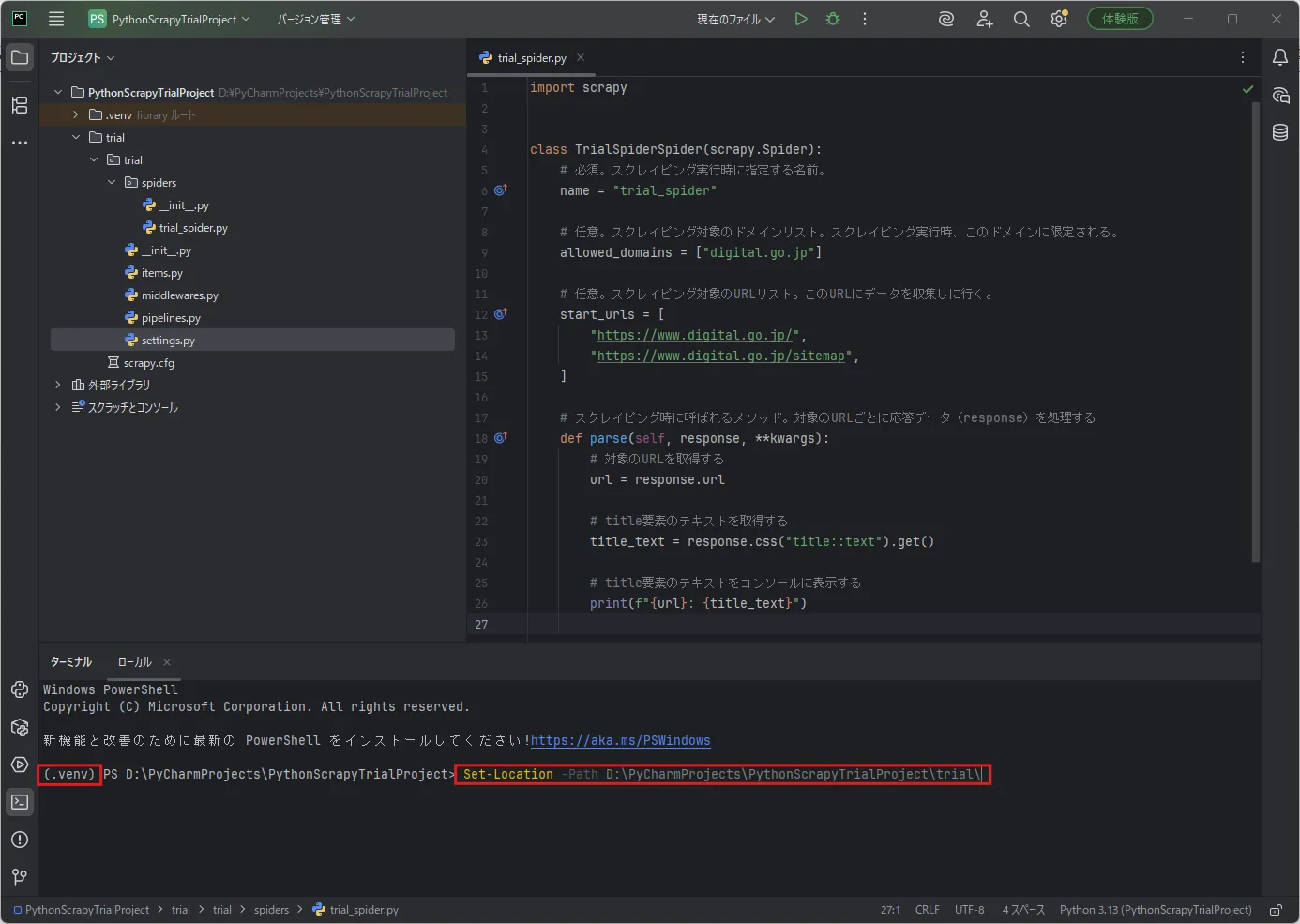The height and width of the screenshot is (924, 1300).
Task: Click the override gutter icon on line 6
Action: 501,189
